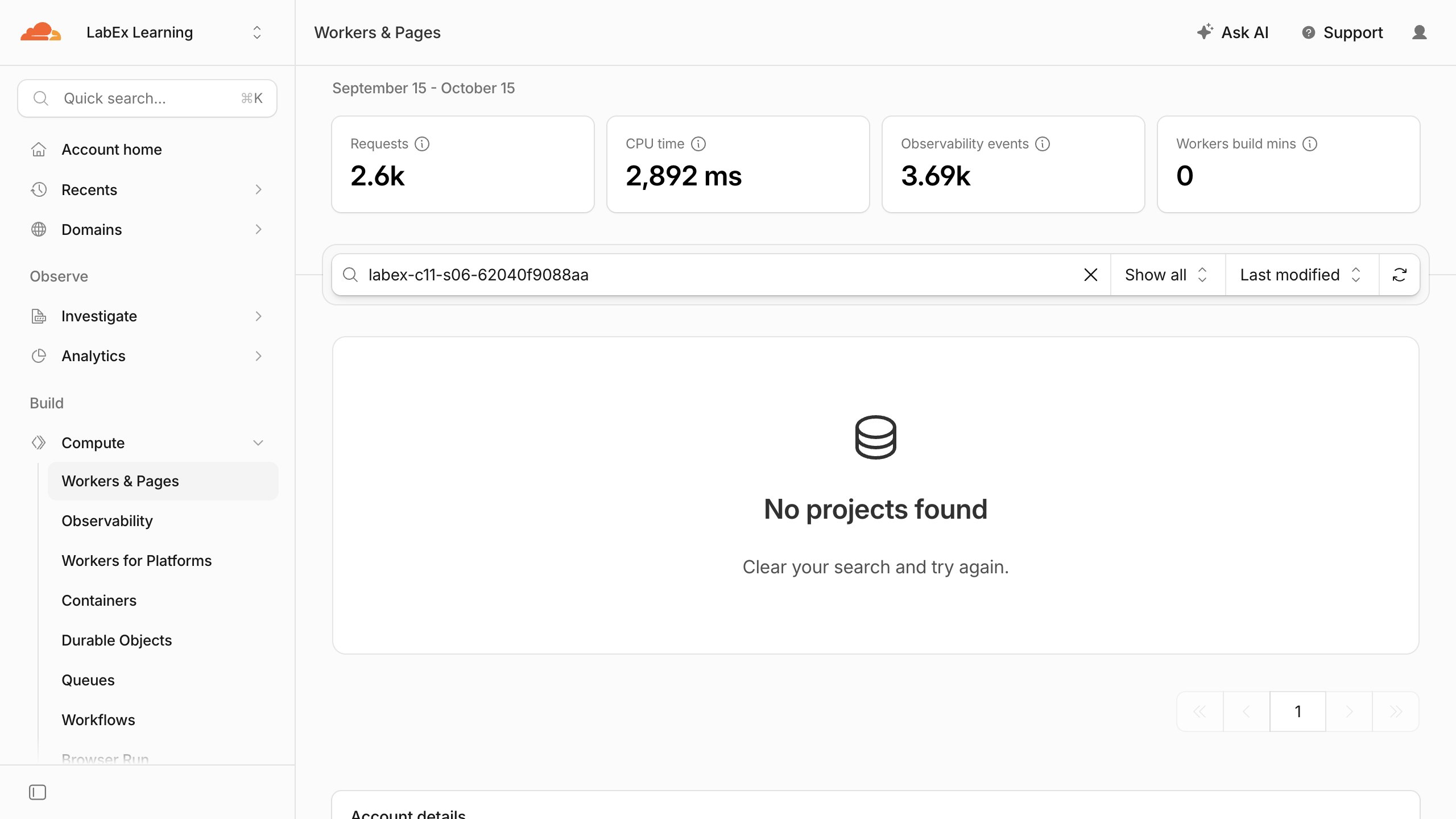Image resolution: width=1456 pixels, height=819 pixels.
Task: Click the page number 1 box
Action: [x=1298, y=712]
